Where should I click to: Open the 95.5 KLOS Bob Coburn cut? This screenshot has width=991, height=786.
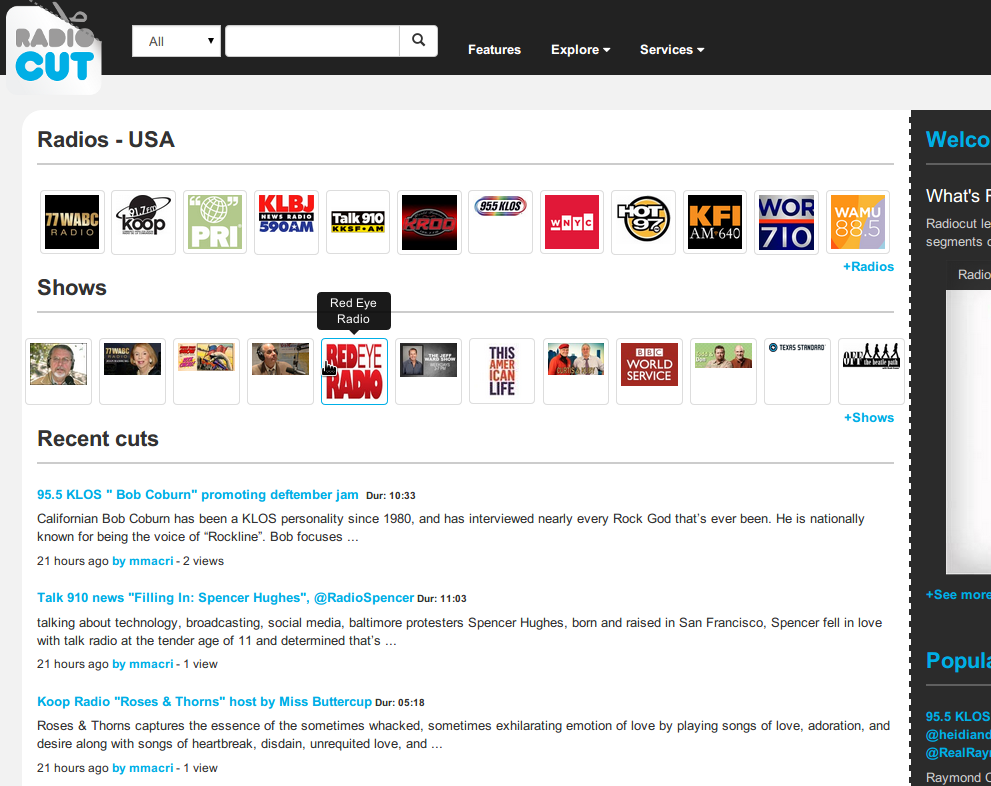198,495
